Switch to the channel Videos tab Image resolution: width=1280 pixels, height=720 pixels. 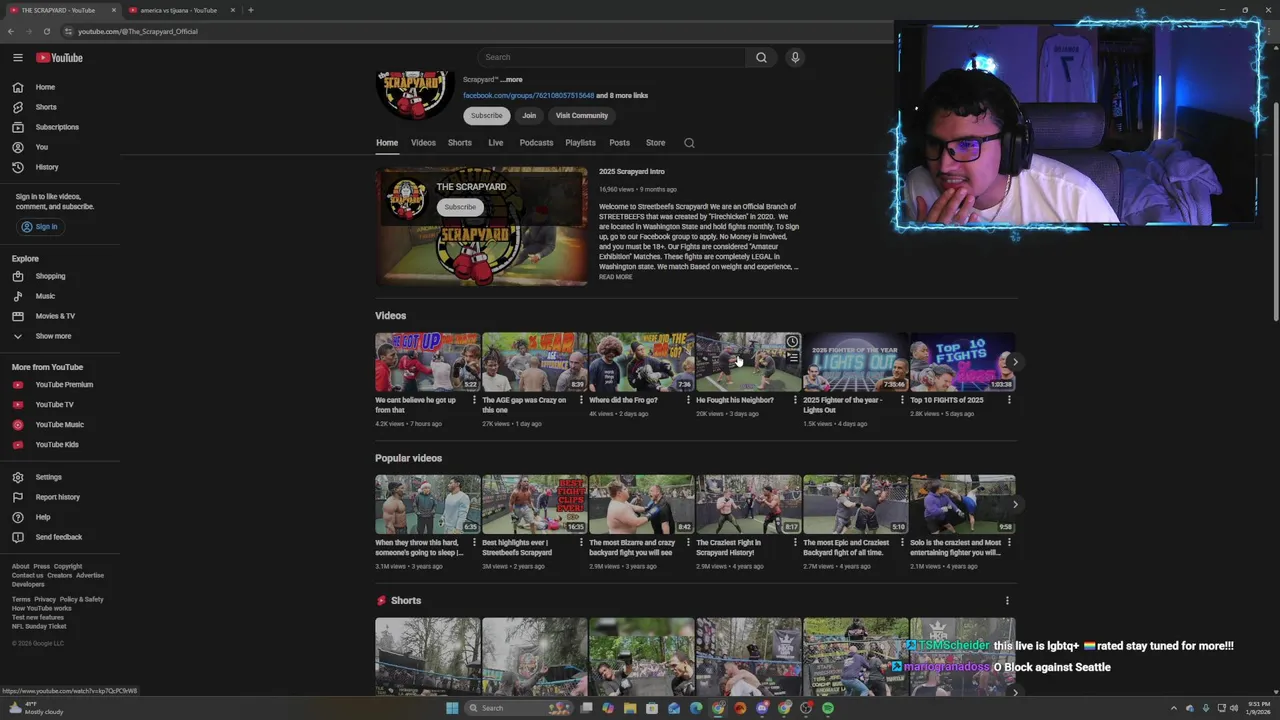click(x=423, y=143)
